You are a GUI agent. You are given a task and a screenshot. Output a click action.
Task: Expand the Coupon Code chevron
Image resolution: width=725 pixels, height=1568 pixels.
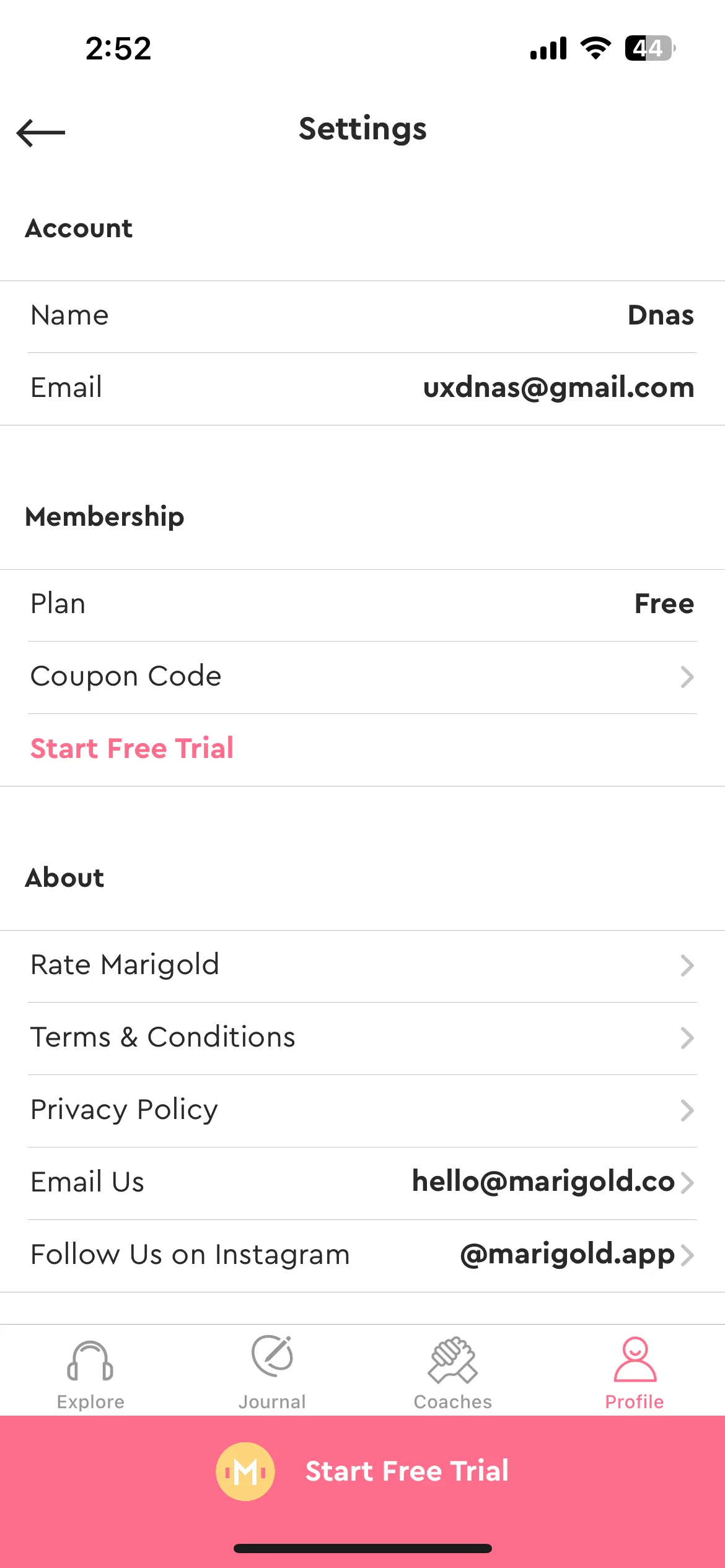click(687, 677)
